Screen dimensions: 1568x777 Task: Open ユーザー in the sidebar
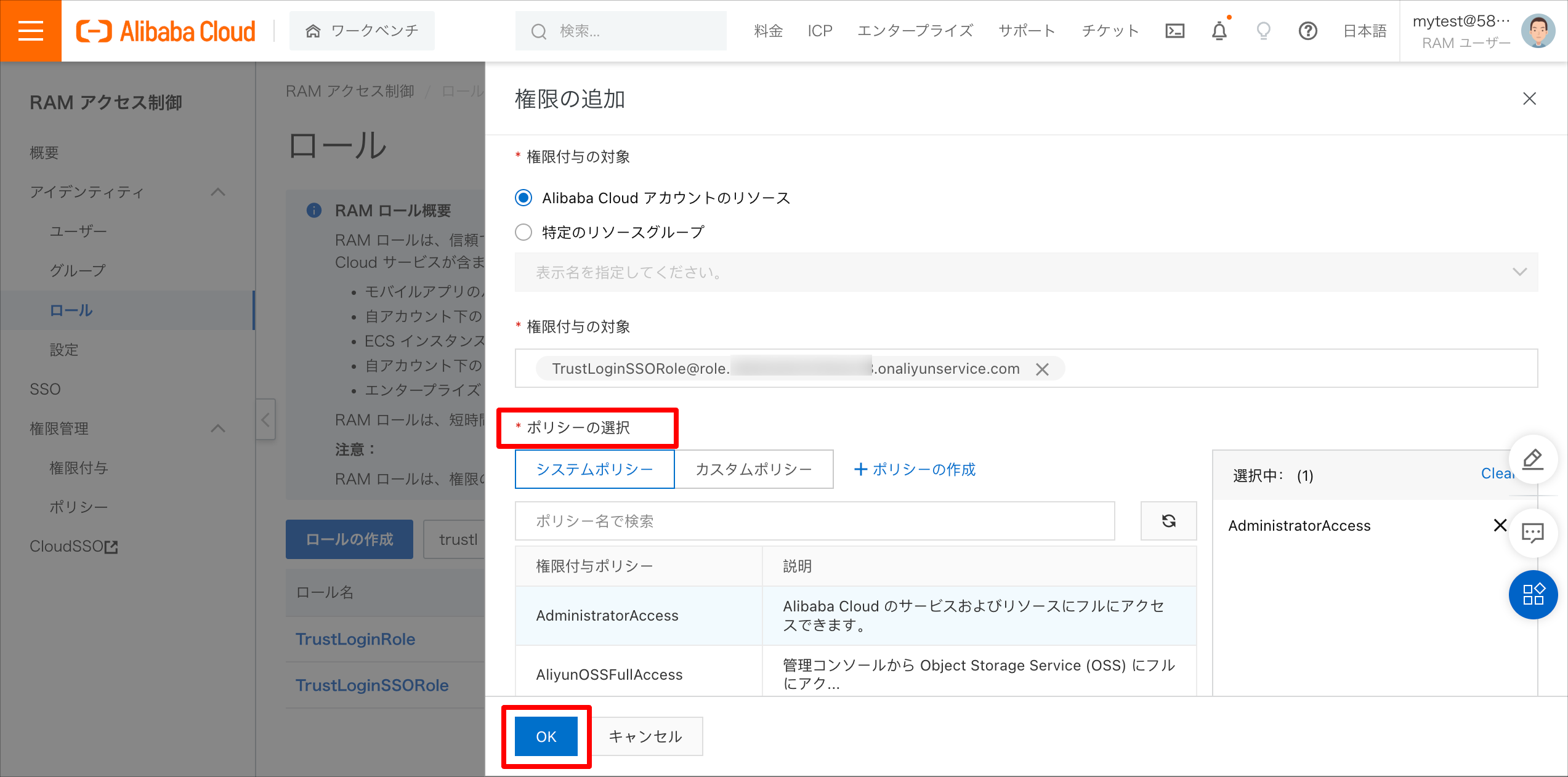click(x=78, y=231)
